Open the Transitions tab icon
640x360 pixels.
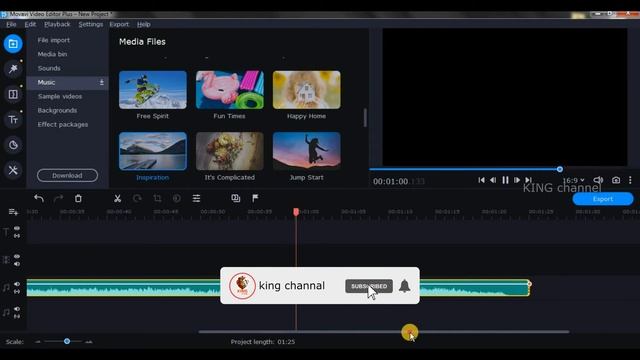(x=13, y=94)
